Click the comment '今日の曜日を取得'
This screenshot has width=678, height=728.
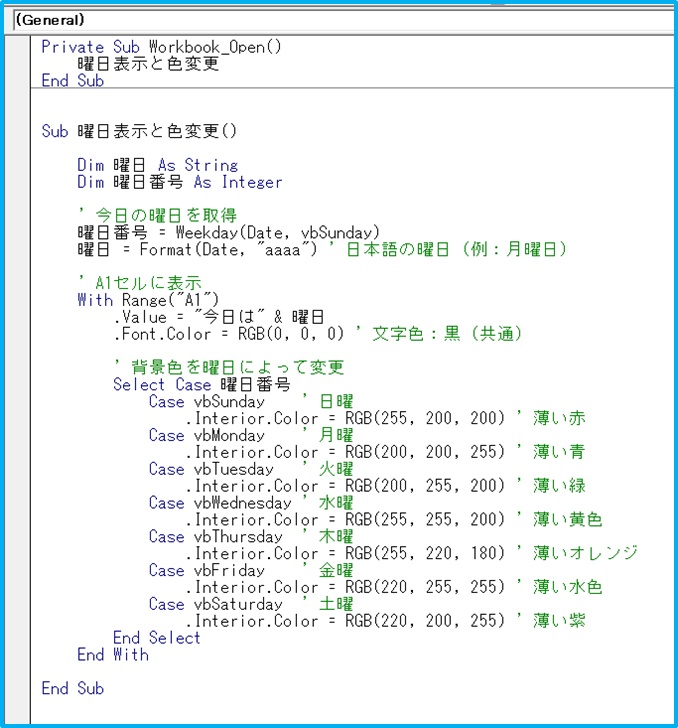point(157,215)
